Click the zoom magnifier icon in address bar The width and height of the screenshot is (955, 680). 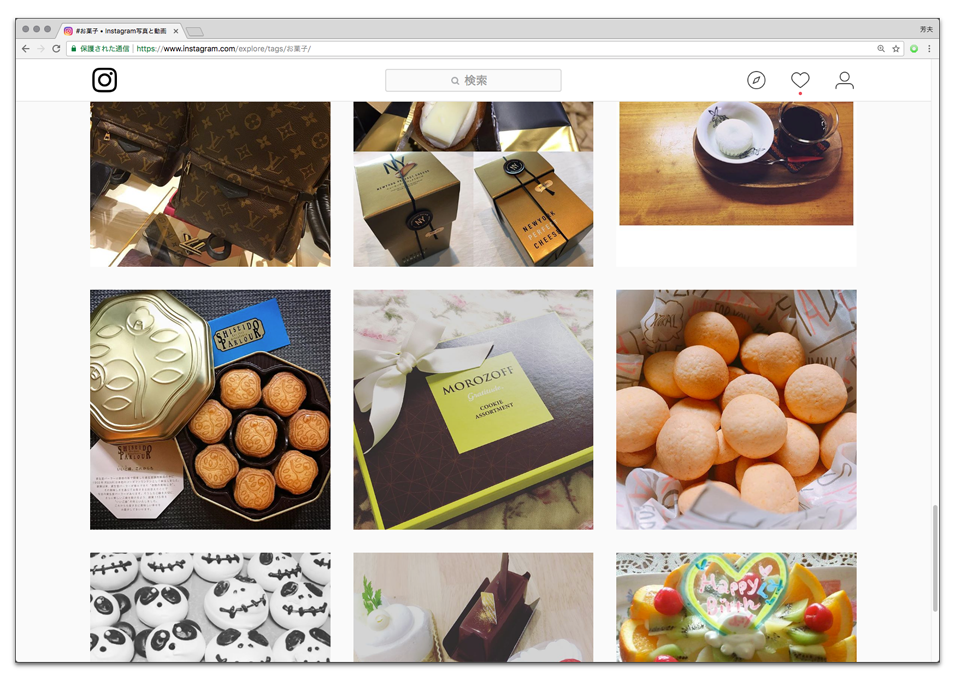click(x=881, y=49)
